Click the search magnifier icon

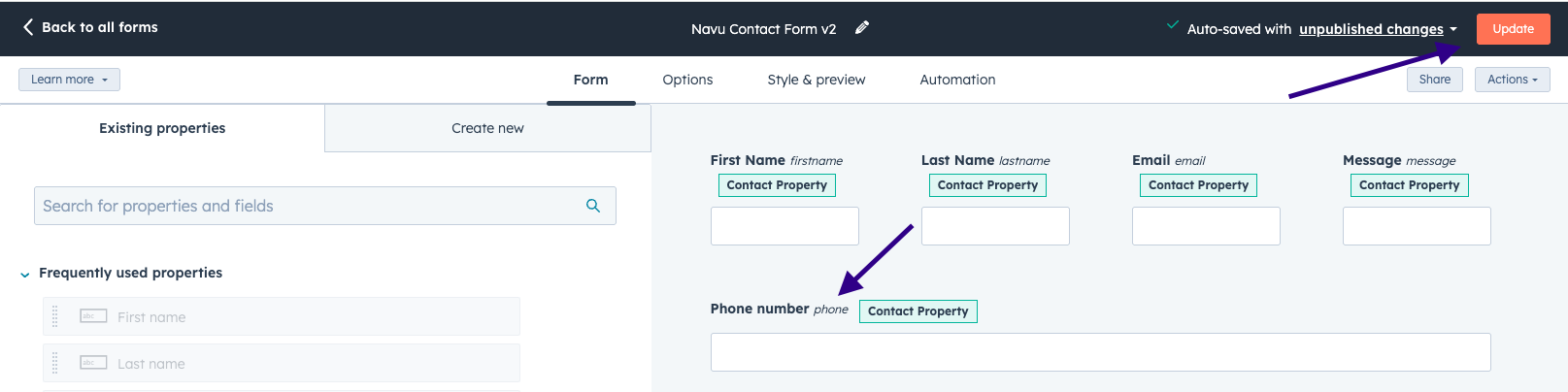(x=593, y=206)
